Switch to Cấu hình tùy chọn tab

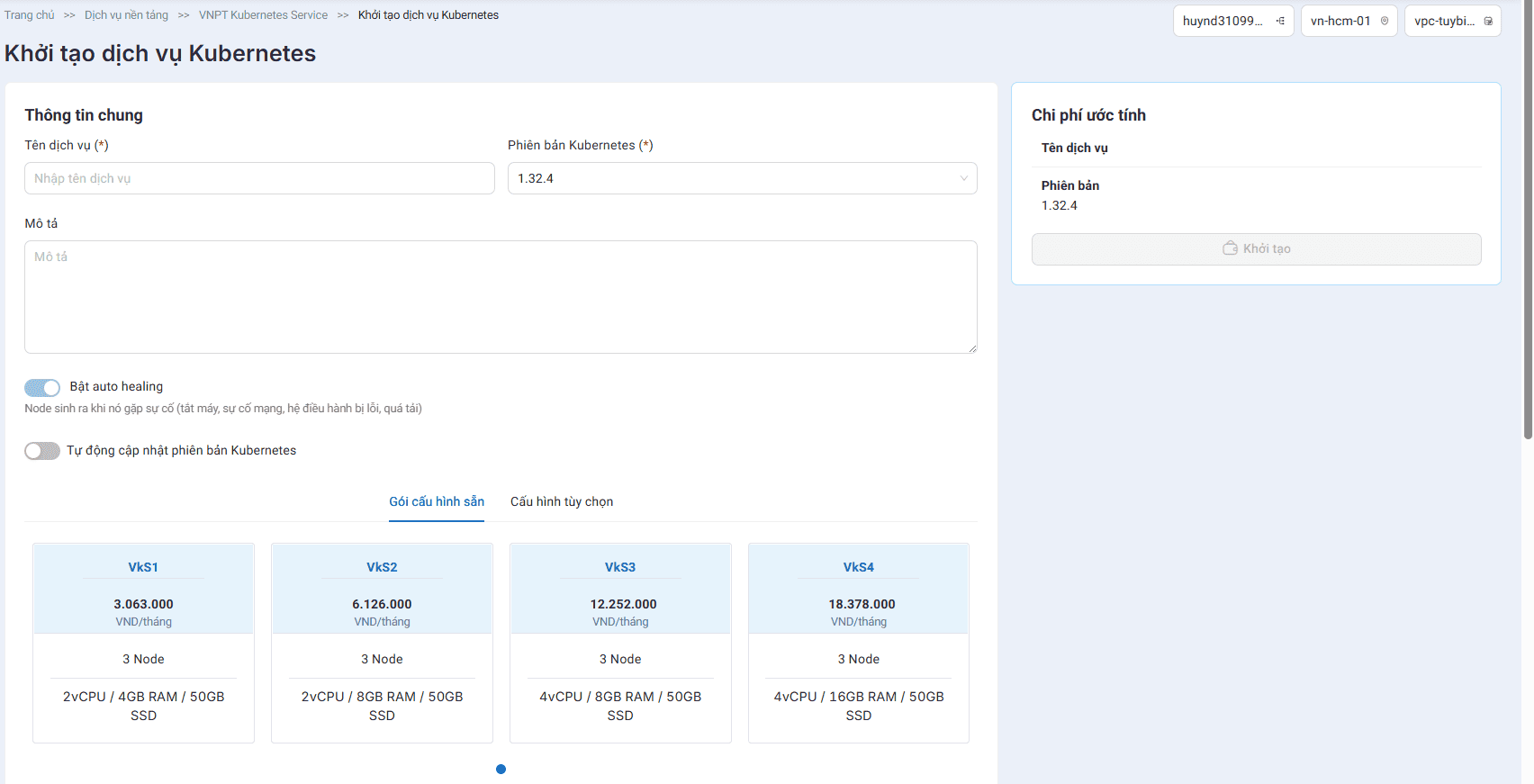[562, 501]
